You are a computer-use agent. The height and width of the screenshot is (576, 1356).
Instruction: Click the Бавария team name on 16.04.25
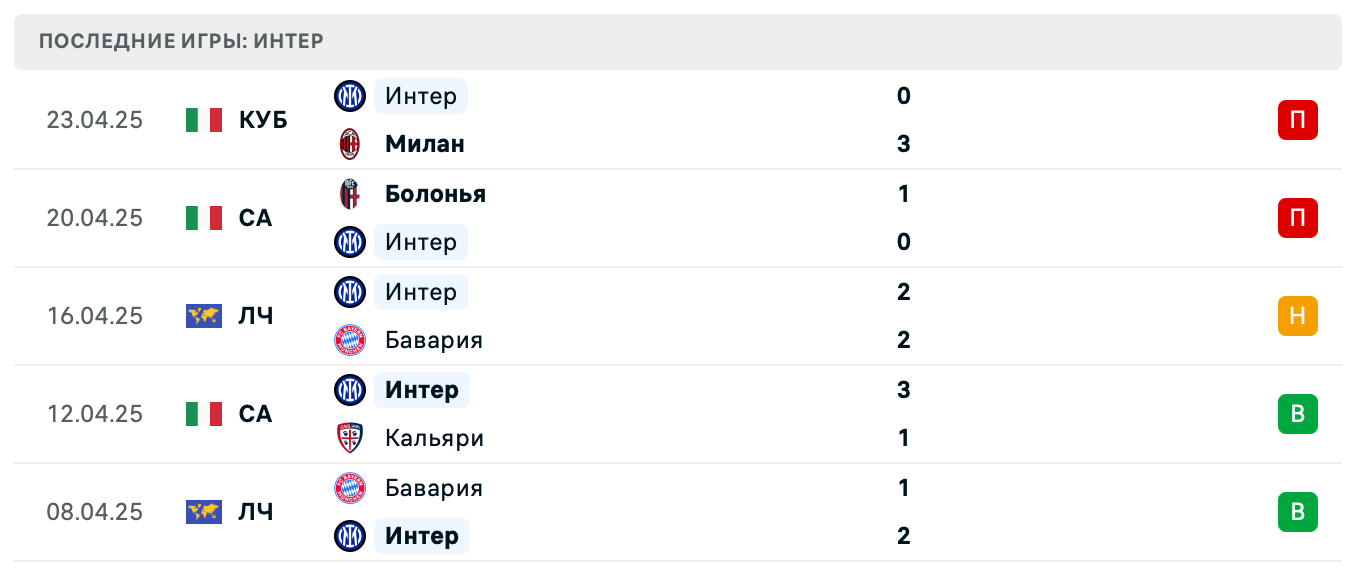pyautogui.click(x=433, y=340)
